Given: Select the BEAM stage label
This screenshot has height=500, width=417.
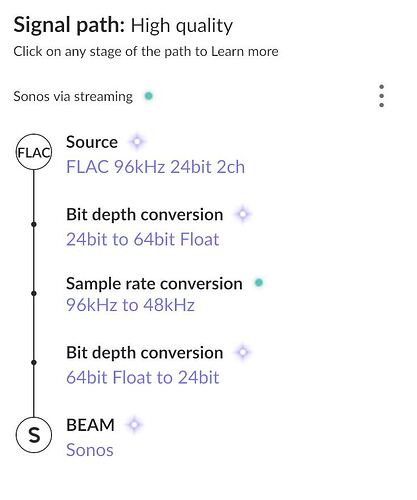Looking at the screenshot, I should pos(90,425).
